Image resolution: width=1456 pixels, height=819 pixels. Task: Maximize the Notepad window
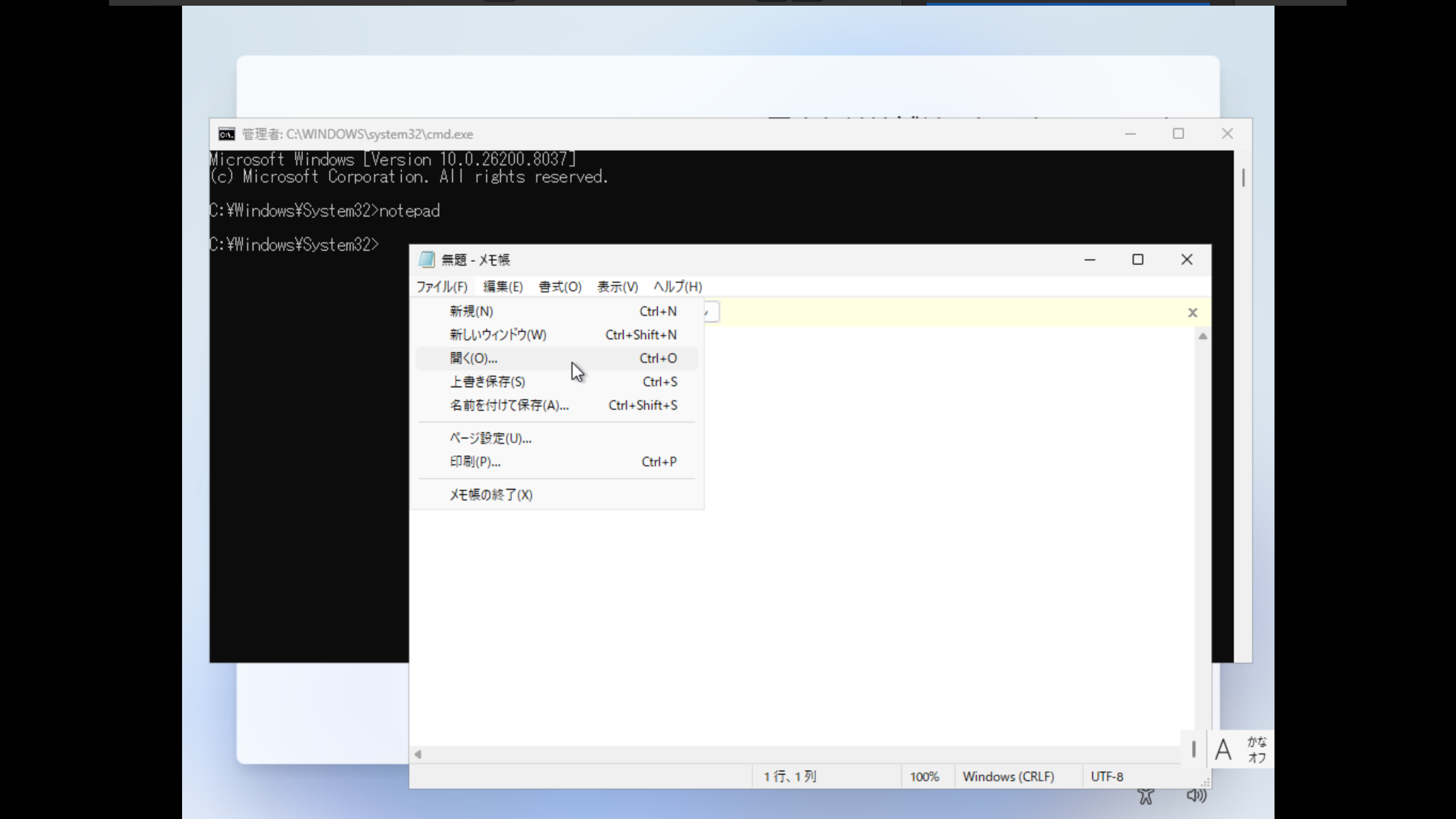(1138, 260)
